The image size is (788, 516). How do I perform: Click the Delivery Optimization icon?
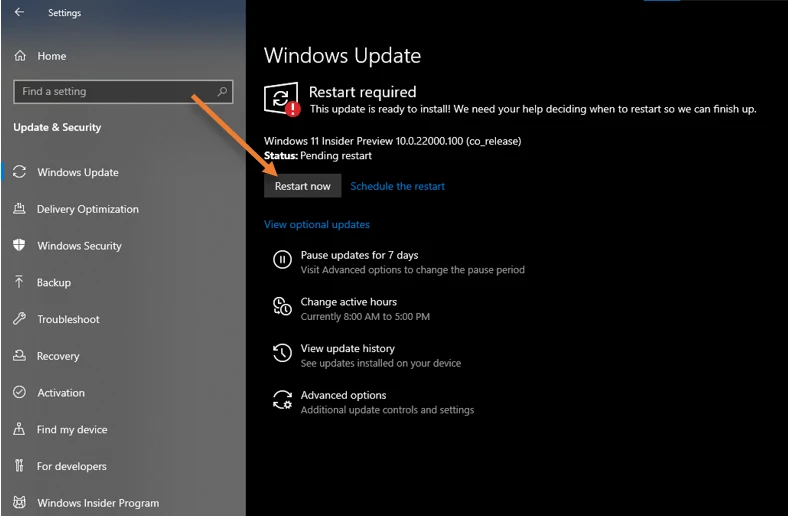pyautogui.click(x=19, y=209)
